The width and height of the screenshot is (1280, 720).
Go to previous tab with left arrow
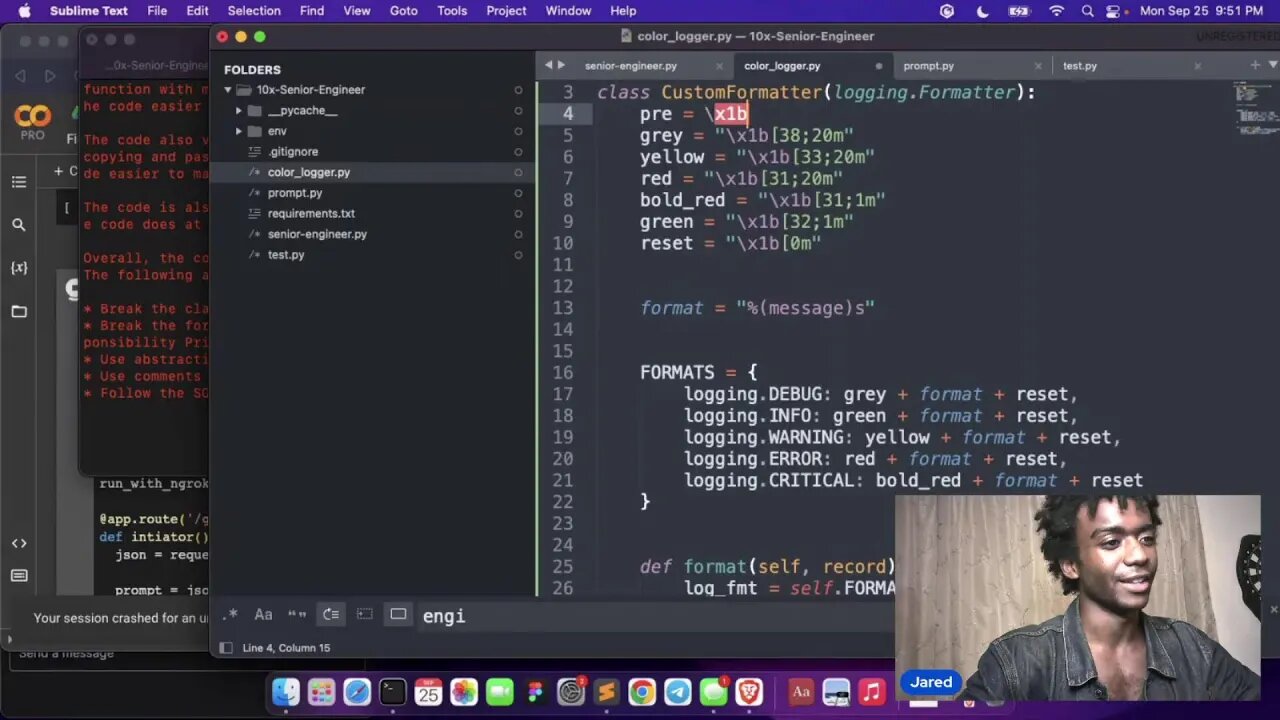pyautogui.click(x=548, y=65)
